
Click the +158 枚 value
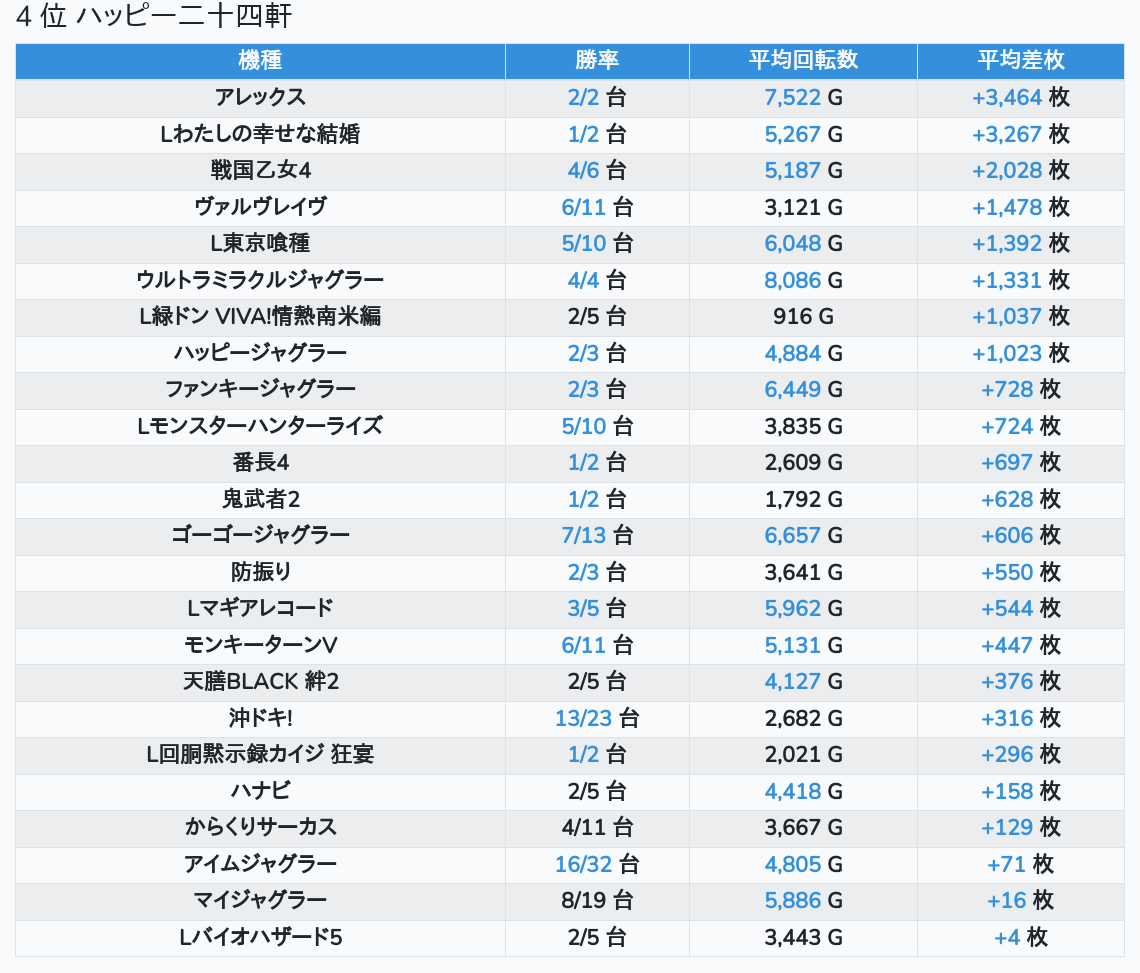[x=1021, y=791]
